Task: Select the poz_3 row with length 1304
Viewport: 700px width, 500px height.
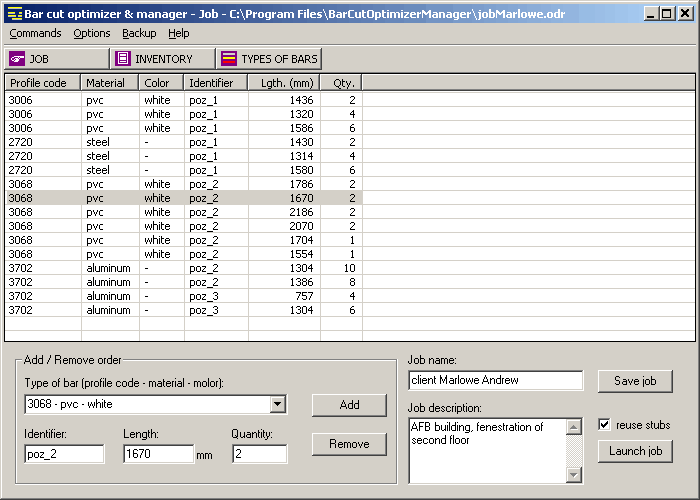Action: point(183,310)
